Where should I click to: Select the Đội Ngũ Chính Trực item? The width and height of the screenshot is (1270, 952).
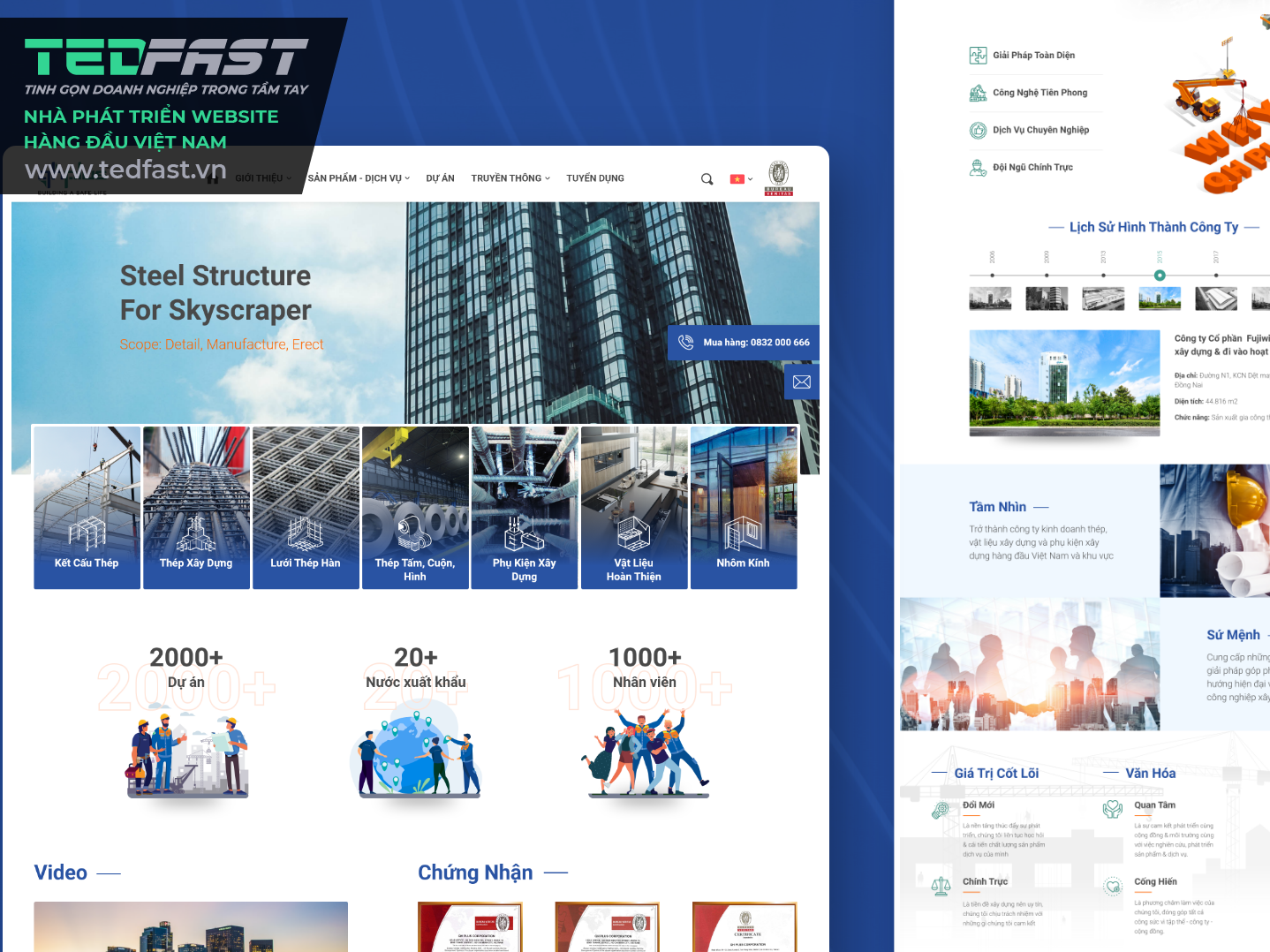click(x=1033, y=167)
